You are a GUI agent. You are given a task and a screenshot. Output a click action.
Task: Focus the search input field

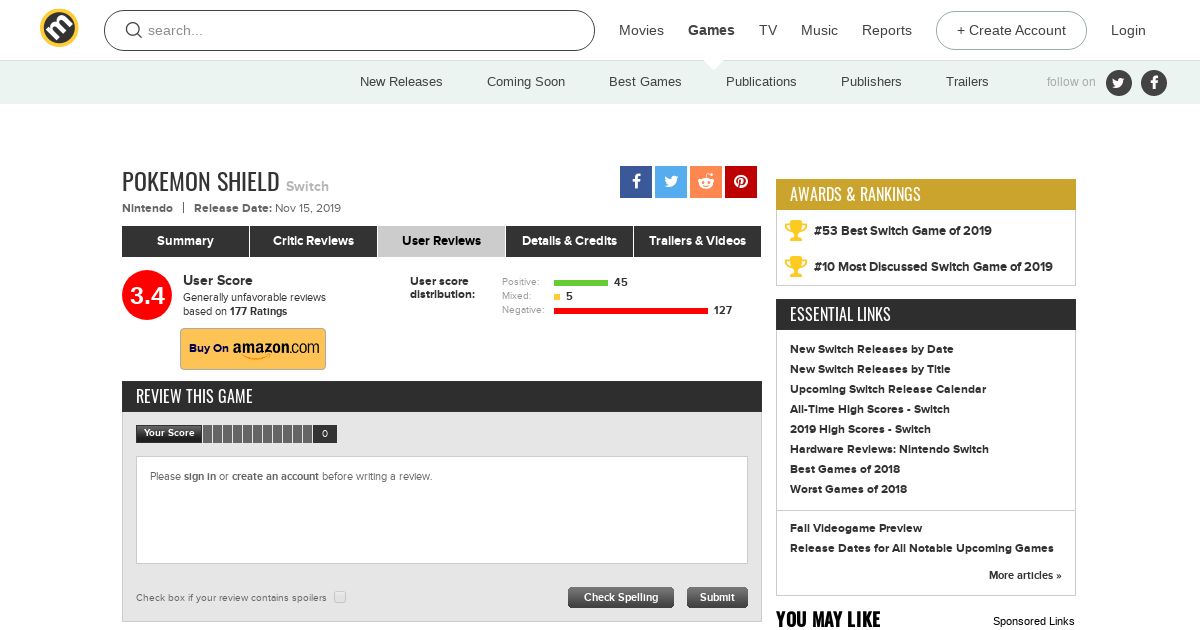[x=349, y=30]
